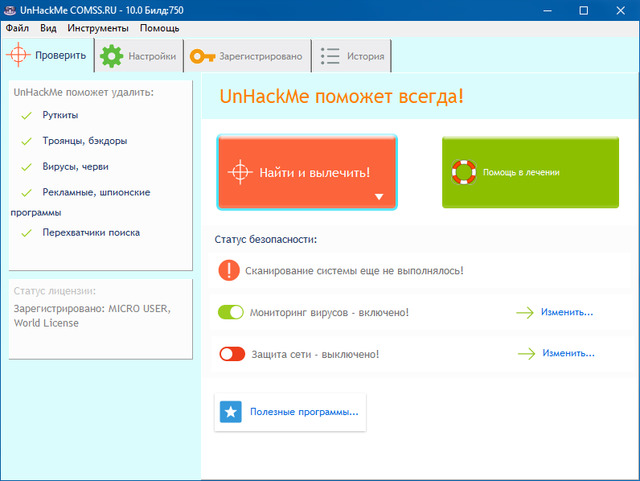This screenshot has width=640, height=481.
Task: Enable the Защита сети toggle
Action: [231, 354]
